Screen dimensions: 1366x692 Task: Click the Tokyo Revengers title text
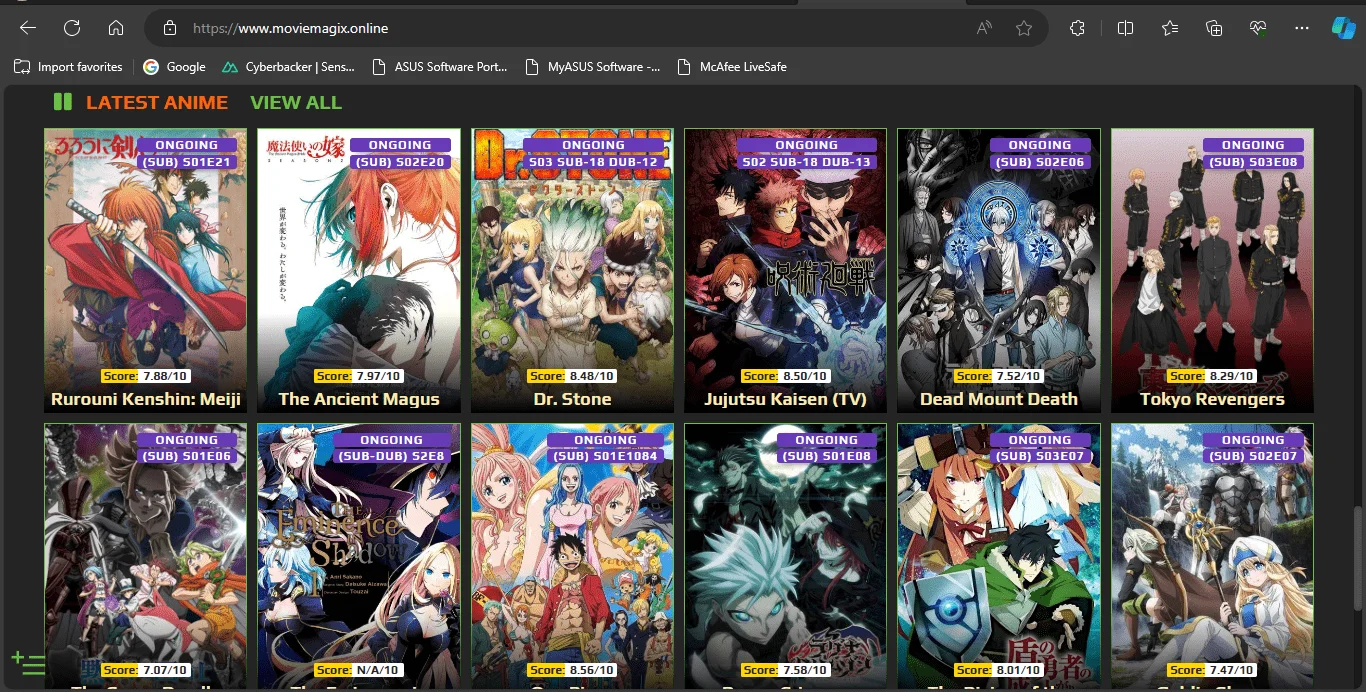tap(1212, 399)
